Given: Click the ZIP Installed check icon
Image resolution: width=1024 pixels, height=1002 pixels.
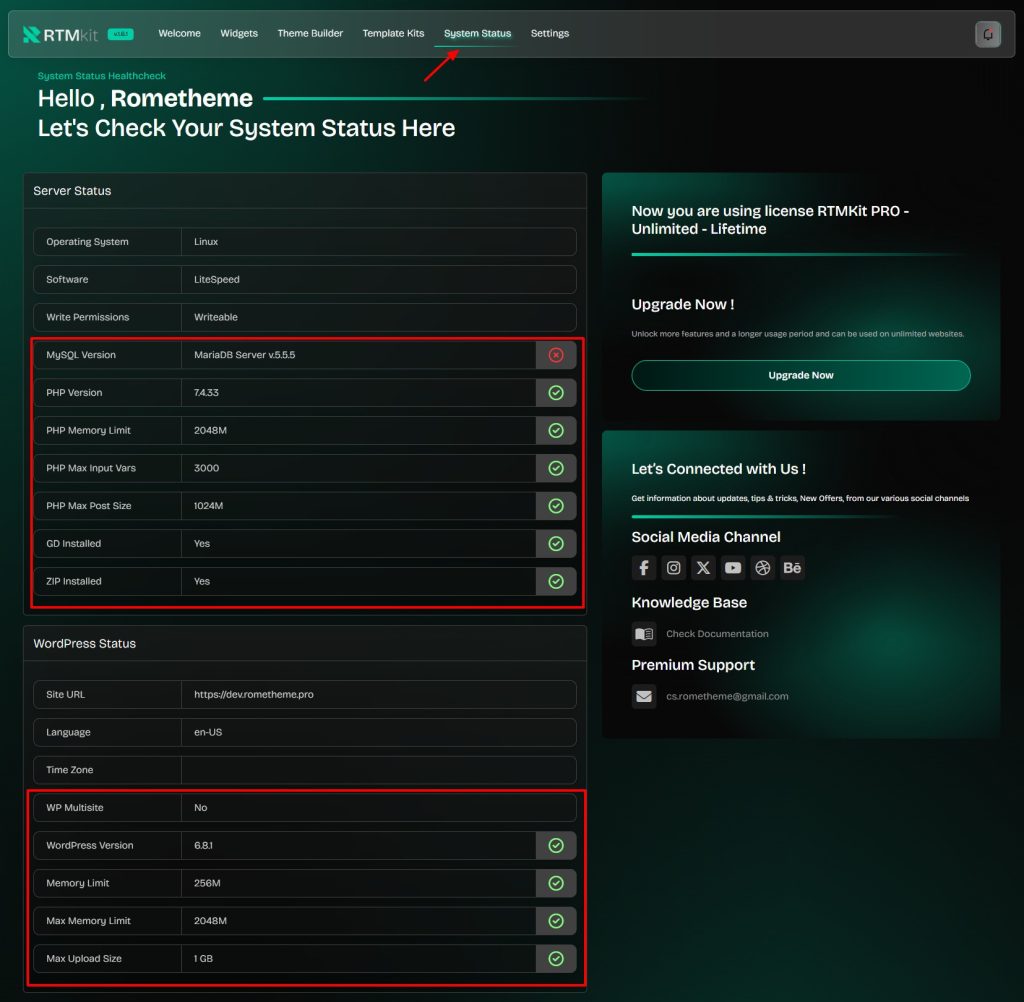Looking at the screenshot, I should click(556, 581).
